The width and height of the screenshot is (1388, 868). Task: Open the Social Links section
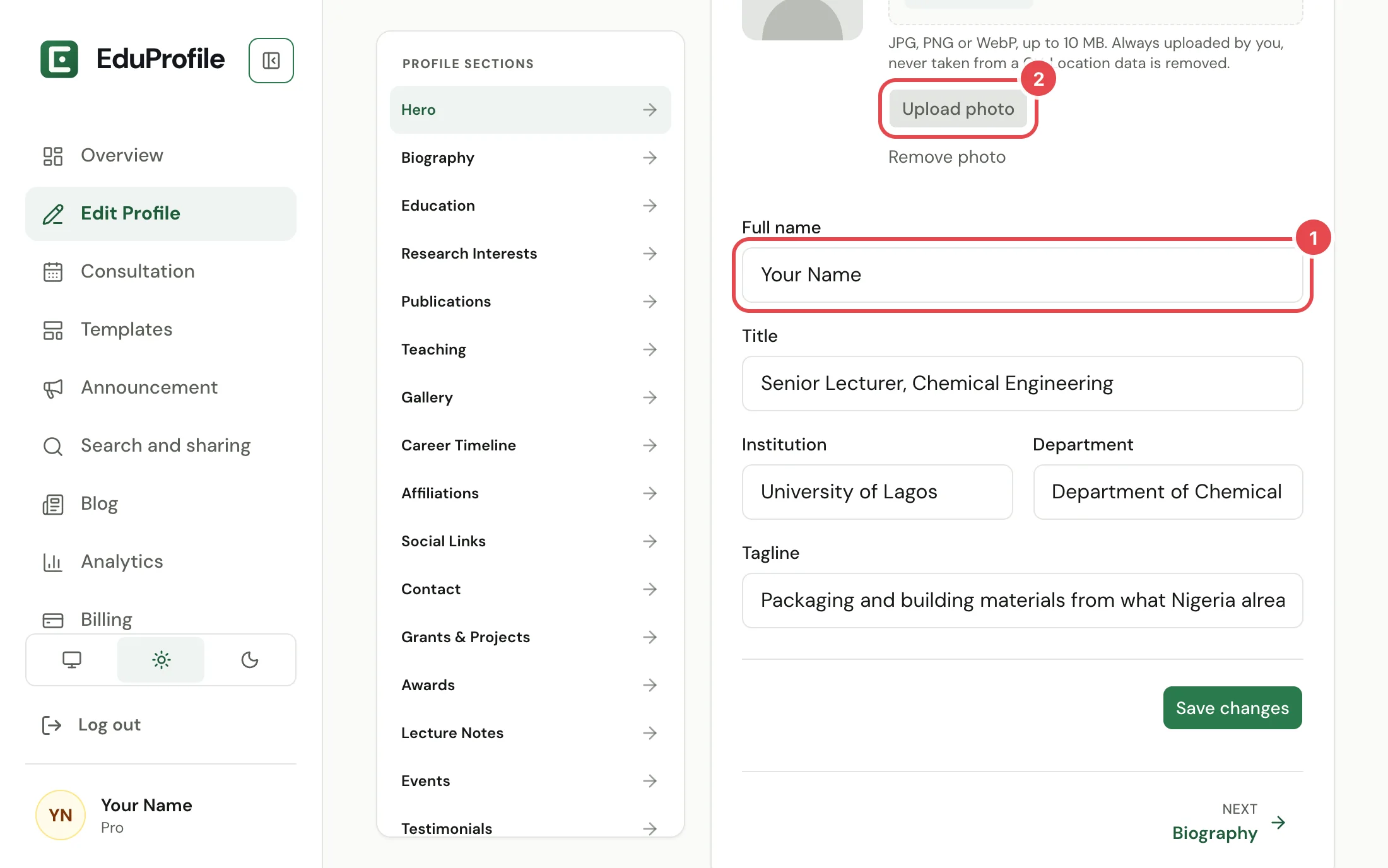point(530,541)
